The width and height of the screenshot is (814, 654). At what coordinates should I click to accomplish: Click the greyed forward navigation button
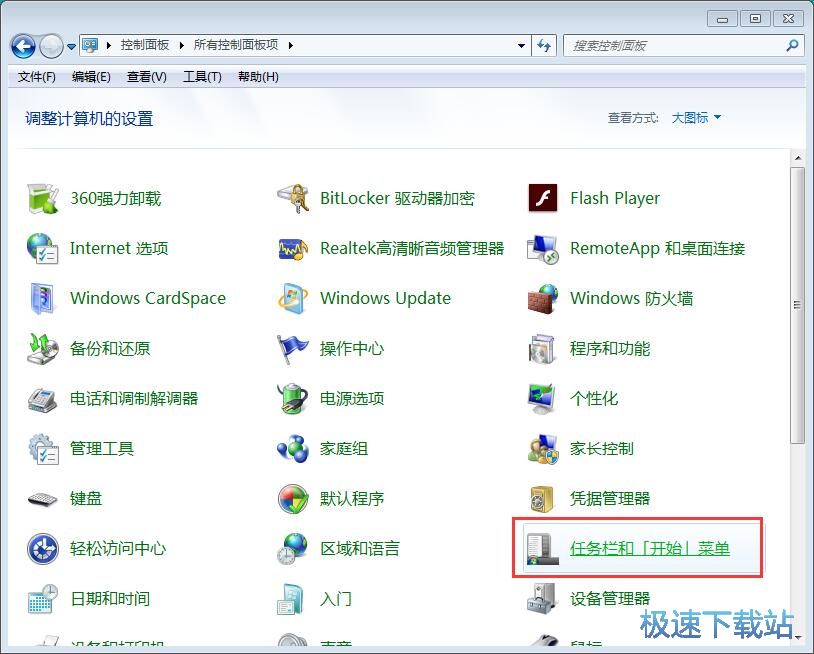(x=51, y=47)
